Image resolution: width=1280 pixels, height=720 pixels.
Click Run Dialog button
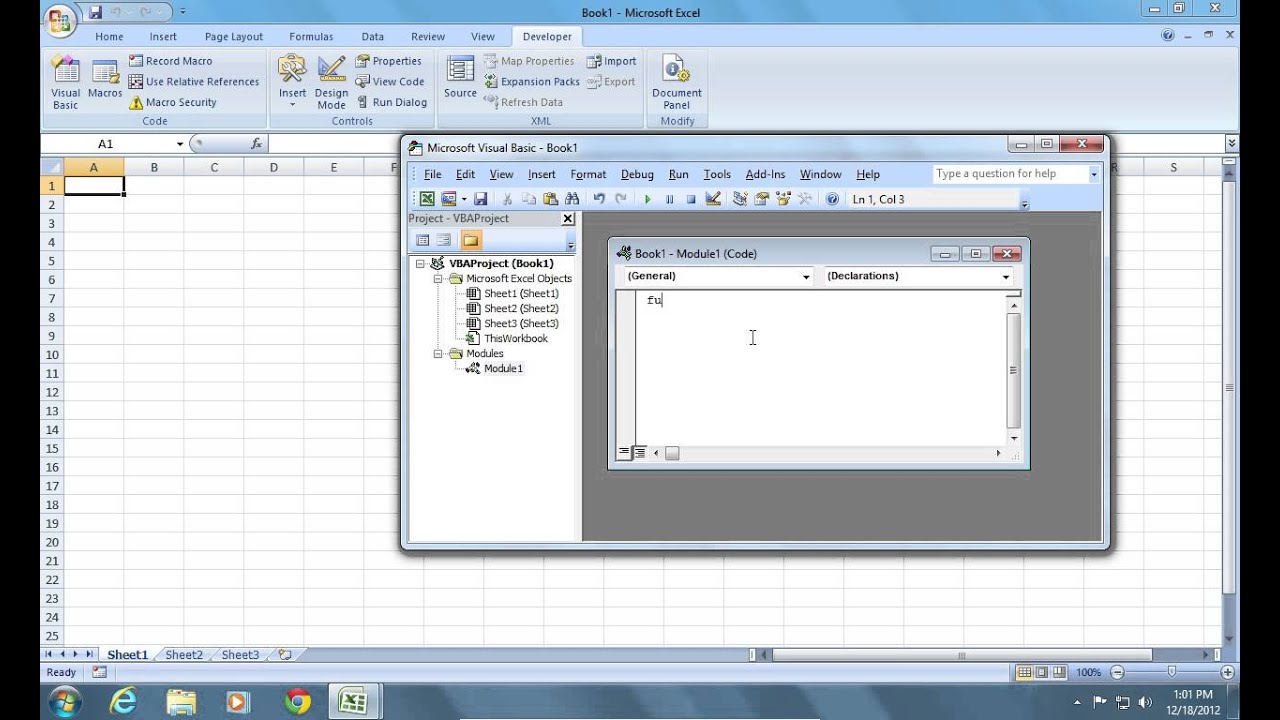391,102
